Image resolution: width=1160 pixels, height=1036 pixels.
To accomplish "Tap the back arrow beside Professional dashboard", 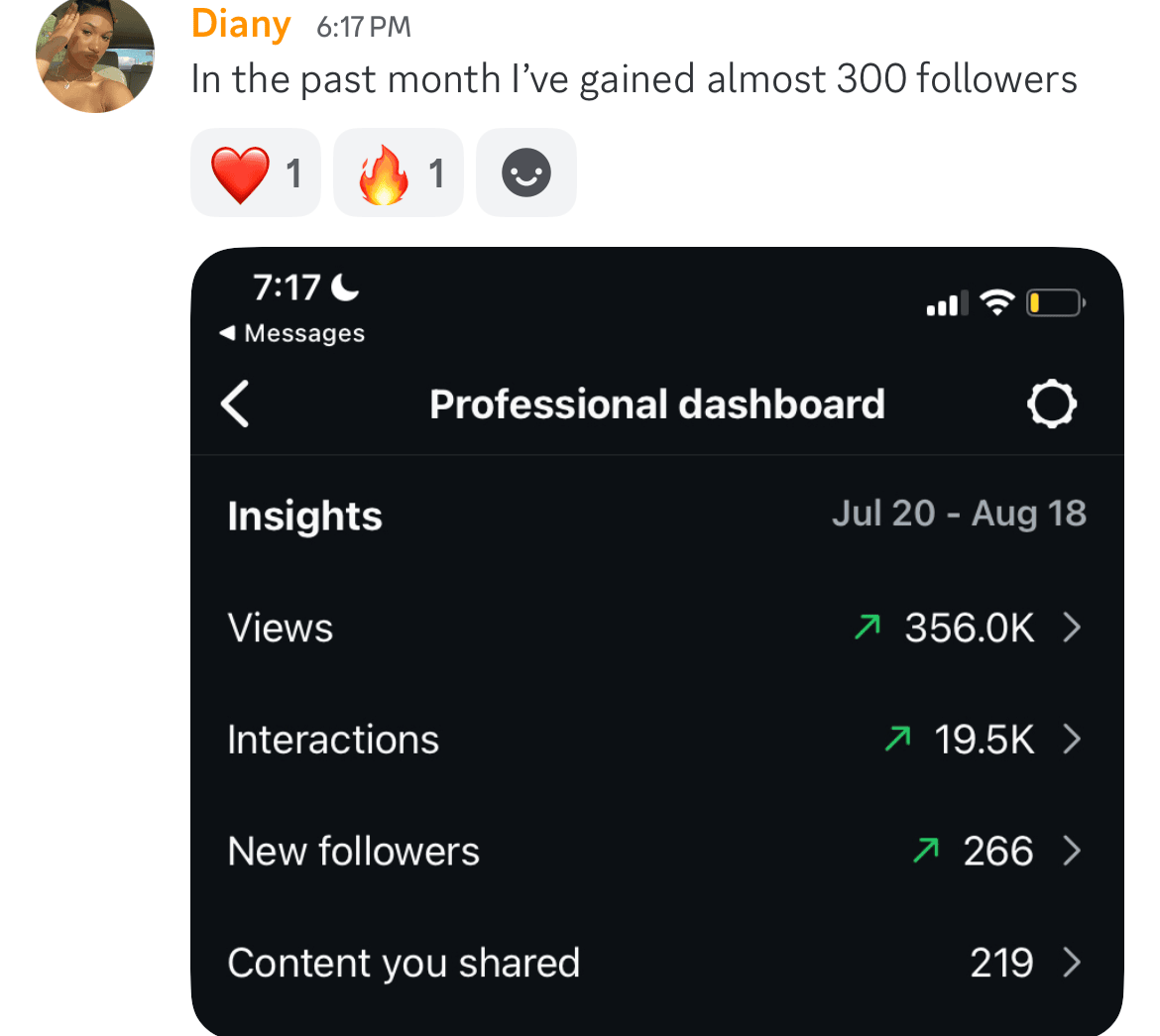I will click(x=236, y=404).
